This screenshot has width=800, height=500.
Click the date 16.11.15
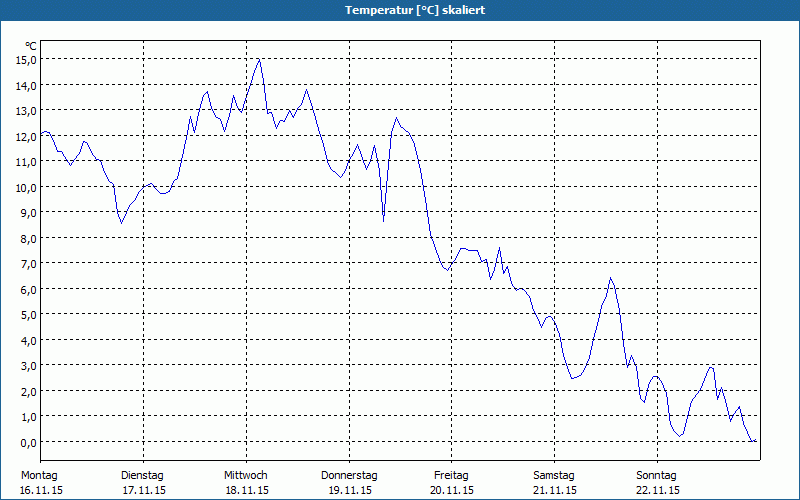pyautogui.click(x=41, y=490)
